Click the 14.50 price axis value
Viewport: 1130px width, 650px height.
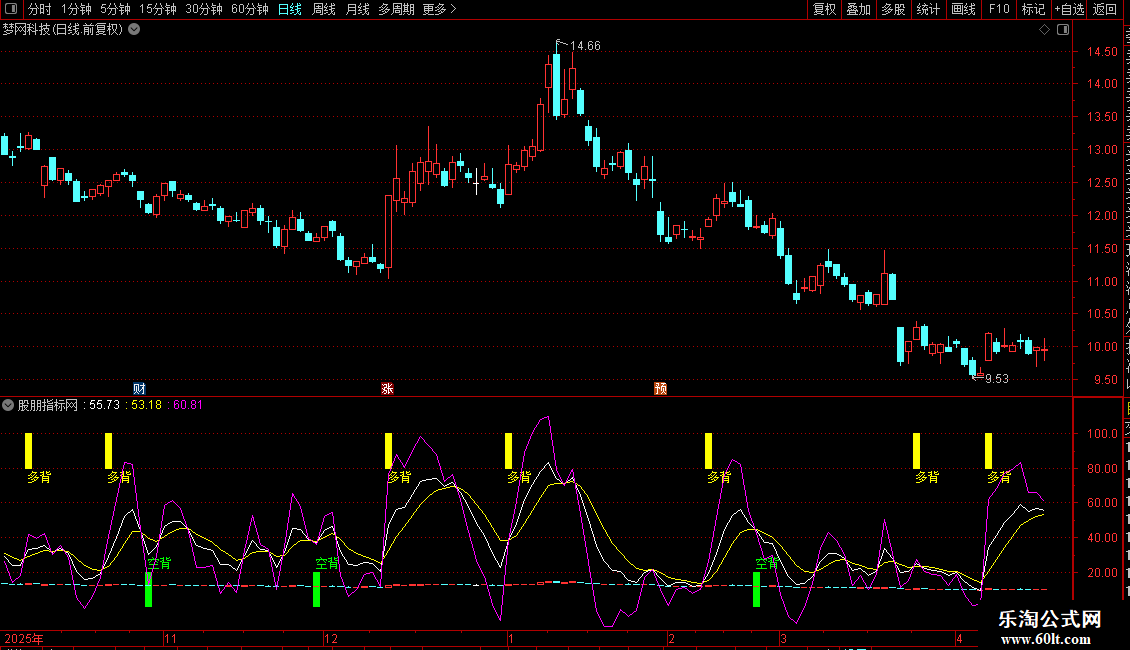click(1102, 52)
